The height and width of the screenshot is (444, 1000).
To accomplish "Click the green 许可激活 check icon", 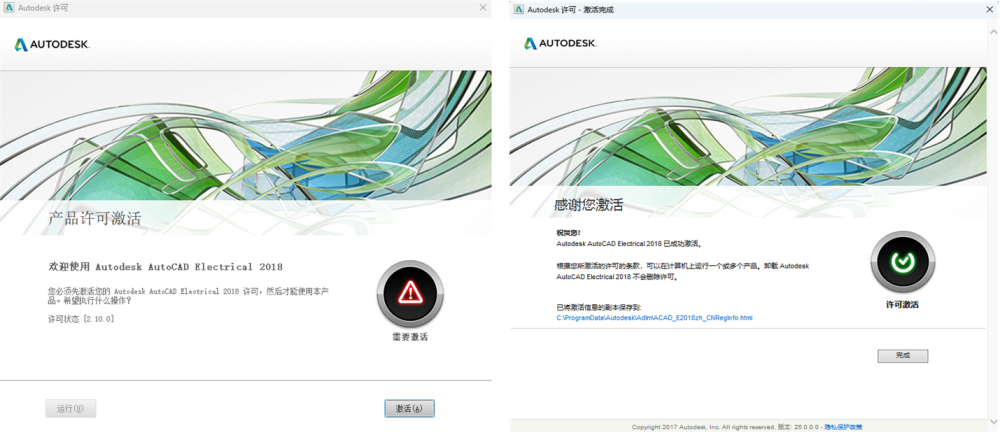I will point(902,262).
